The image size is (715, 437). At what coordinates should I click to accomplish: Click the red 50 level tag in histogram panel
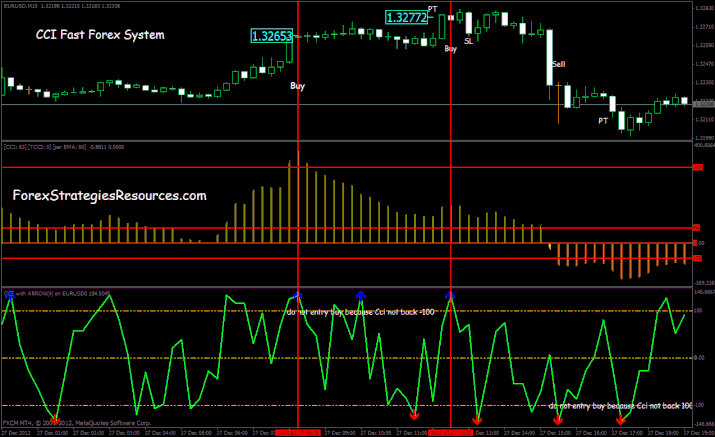pyautogui.click(x=697, y=228)
